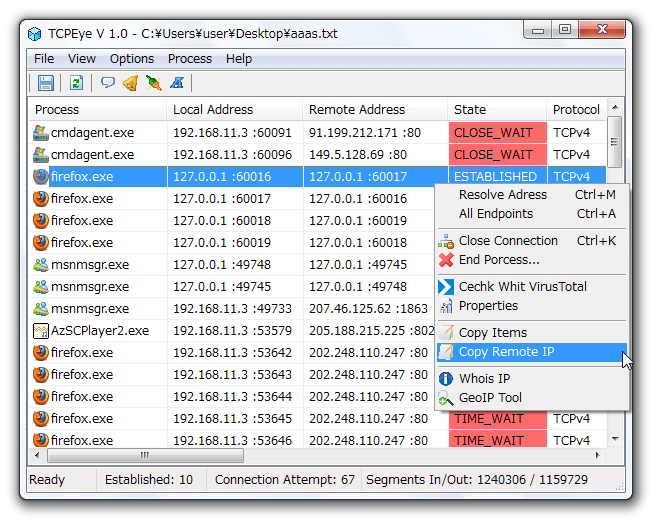Click the red X End Process icon
The width and height of the screenshot is (656, 523).
446,260
